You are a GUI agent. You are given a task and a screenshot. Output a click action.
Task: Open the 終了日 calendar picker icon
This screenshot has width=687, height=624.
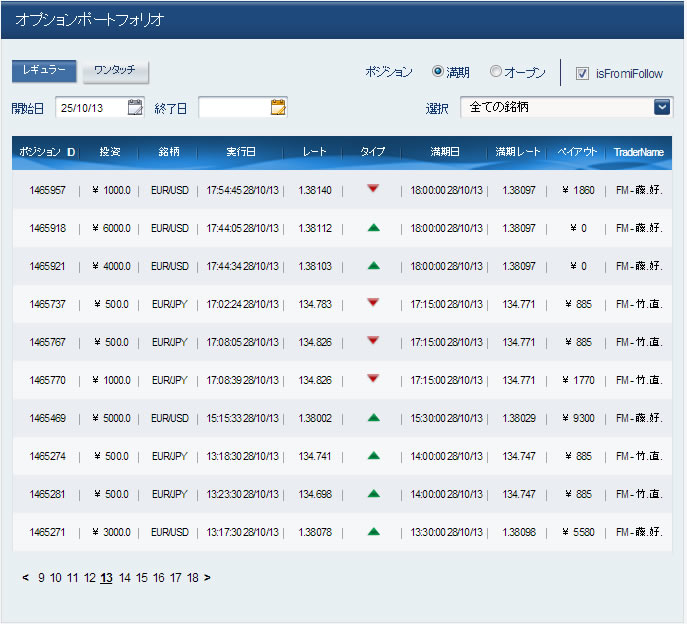pyautogui.click(x=278, y=107)
